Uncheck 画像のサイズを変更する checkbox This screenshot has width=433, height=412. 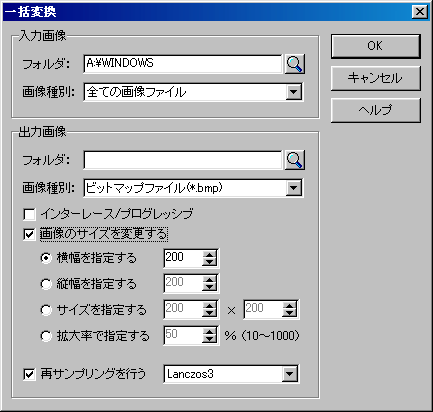29,234
